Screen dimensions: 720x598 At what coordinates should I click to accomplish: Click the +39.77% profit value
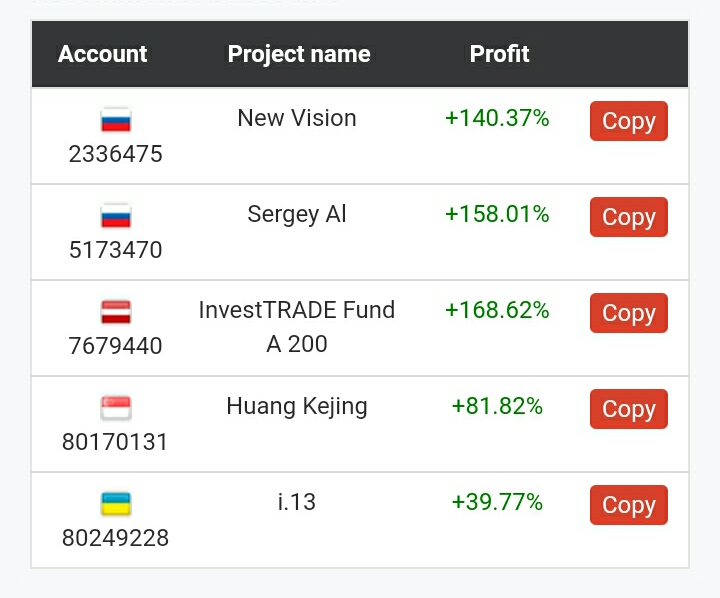[x=497, y=502]
